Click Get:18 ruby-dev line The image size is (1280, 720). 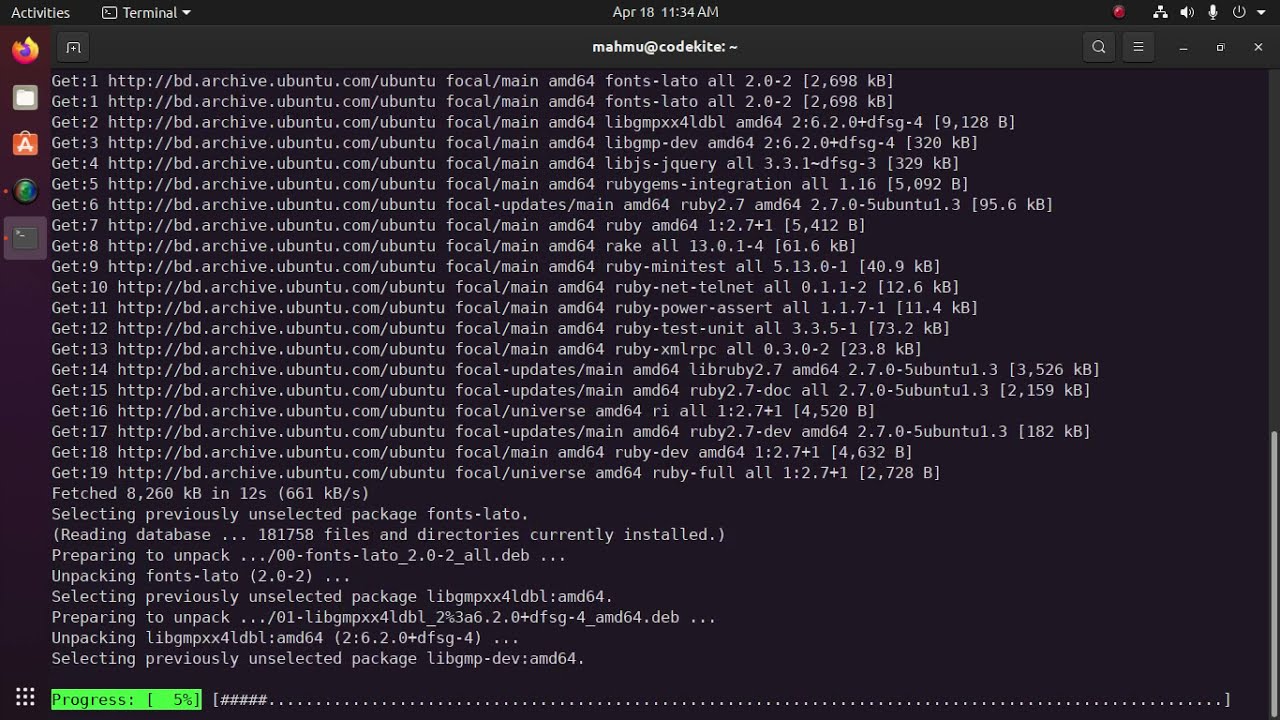point(482,452)
